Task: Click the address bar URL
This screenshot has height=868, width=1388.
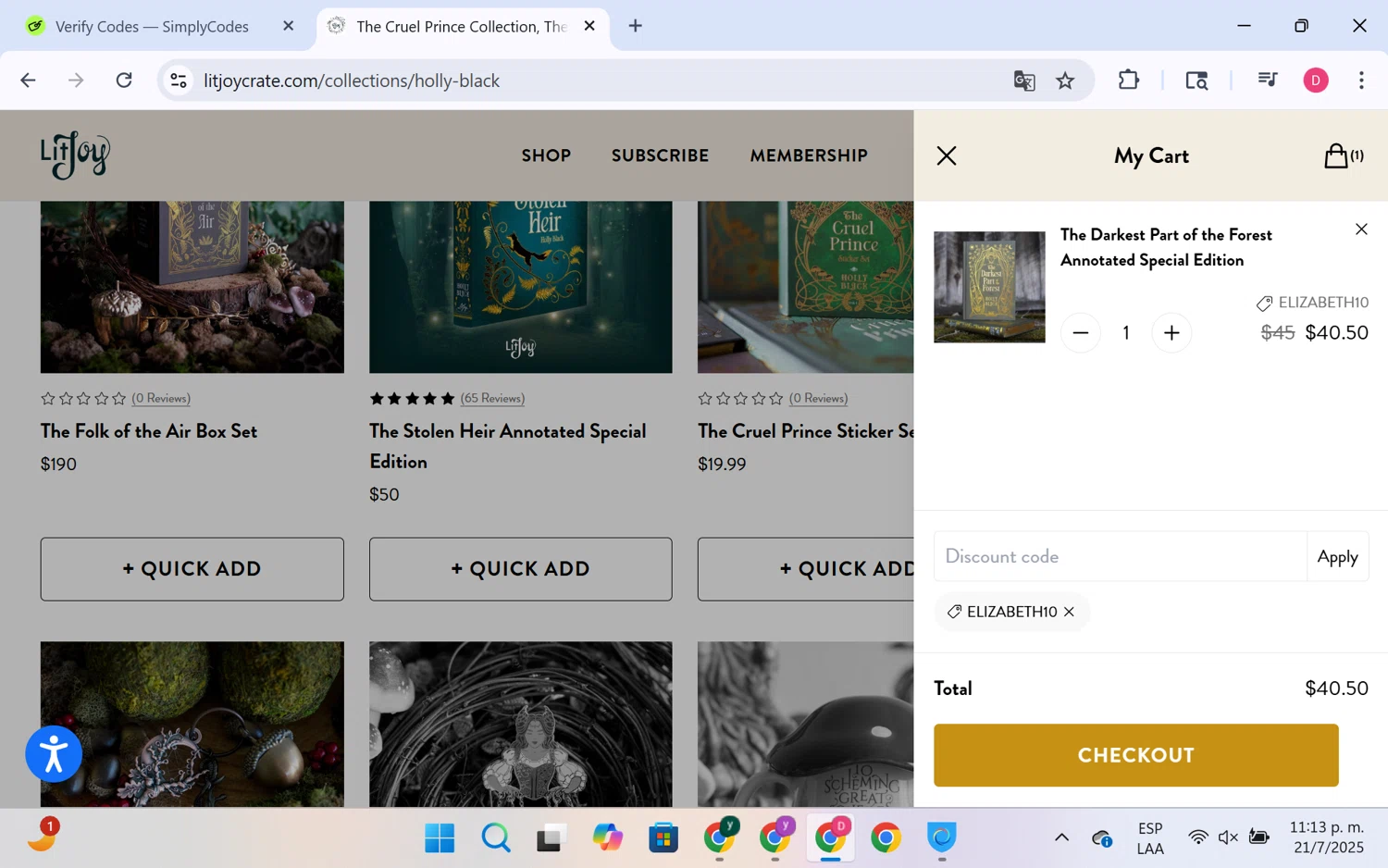Action: (352, 81)
